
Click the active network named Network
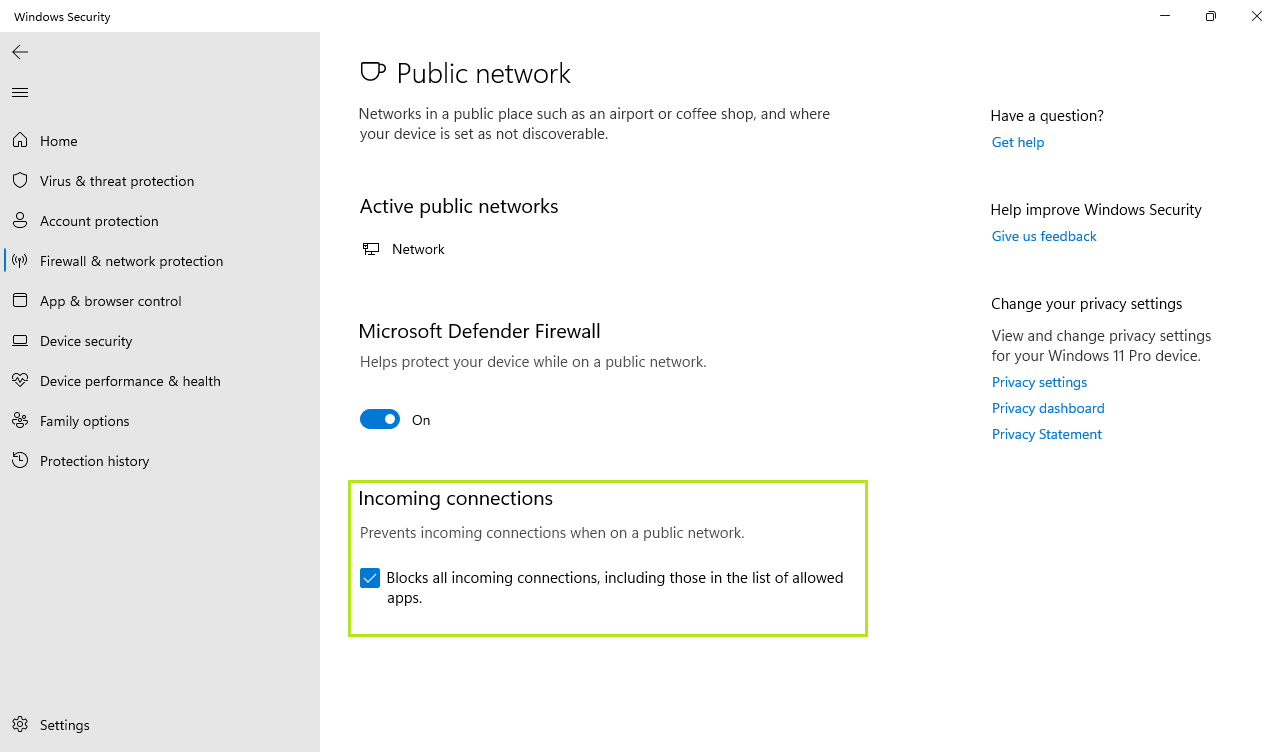tap(418, 249)
